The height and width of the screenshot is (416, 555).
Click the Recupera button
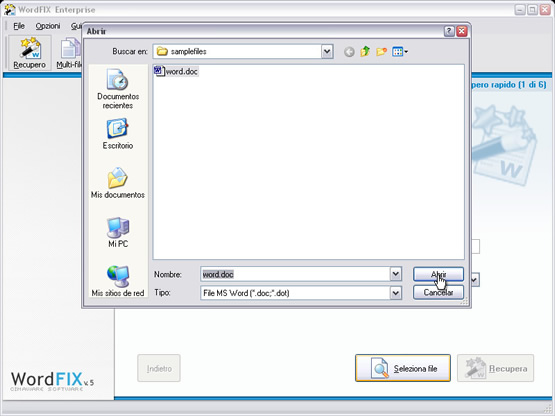click(x=495, y=368)
